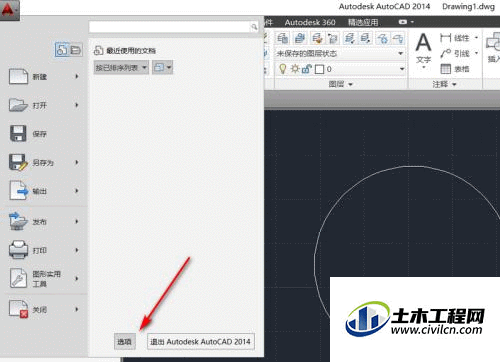
Task: Choose the Drawing Utilities wrench icon
Action: click(x=18, y=278)
